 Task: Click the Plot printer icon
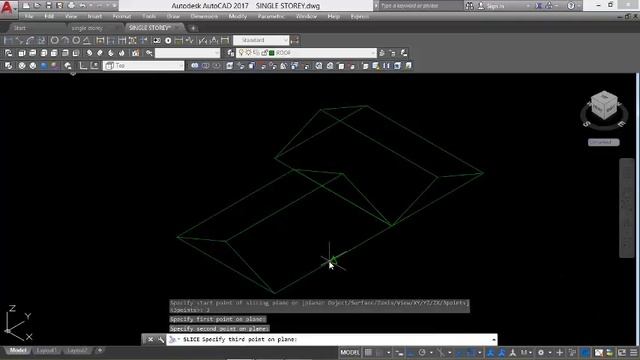pyautogui.click(x=71, y=6)
